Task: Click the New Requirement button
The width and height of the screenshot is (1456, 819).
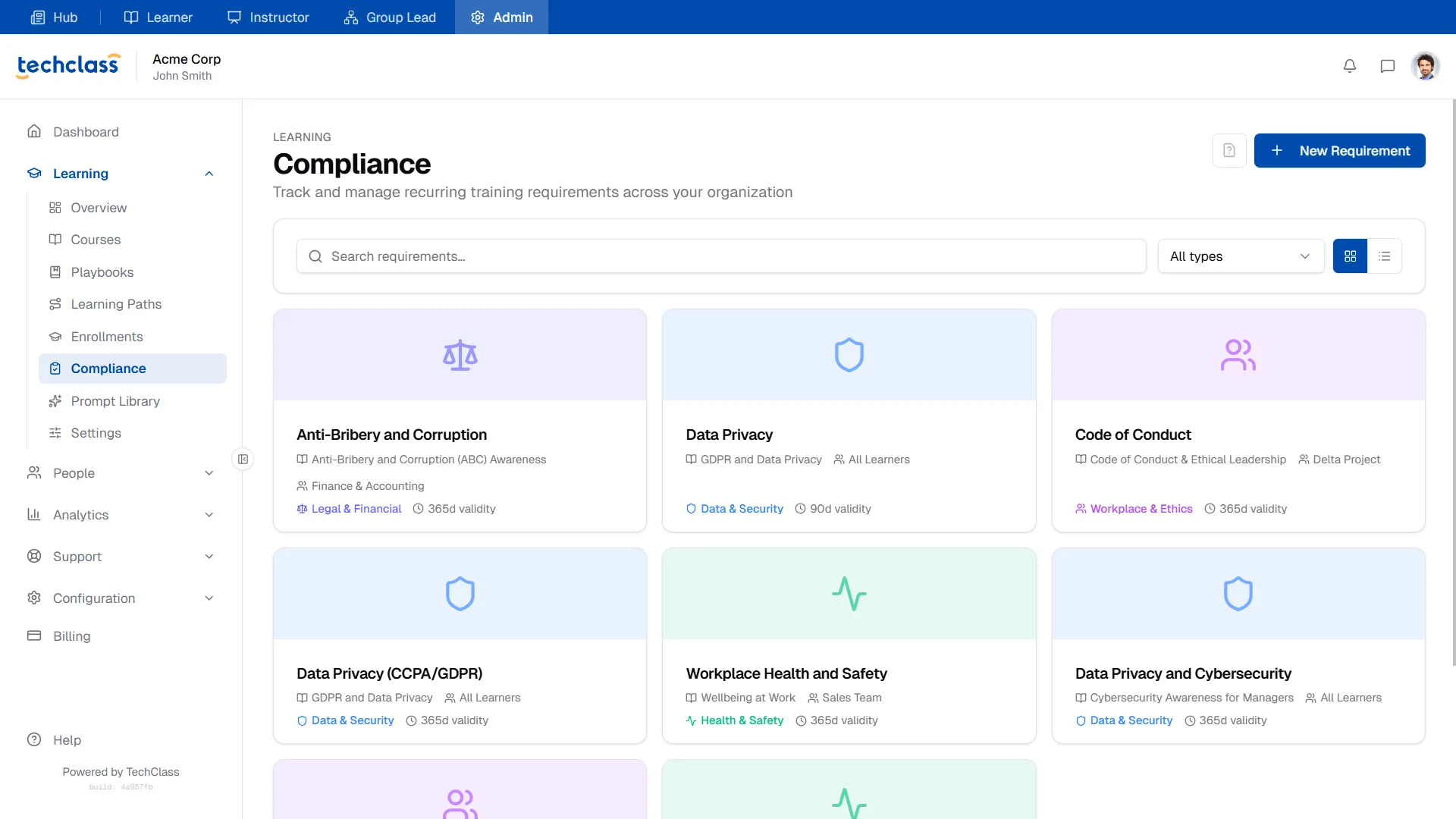Action: [x=1339, y=150]
